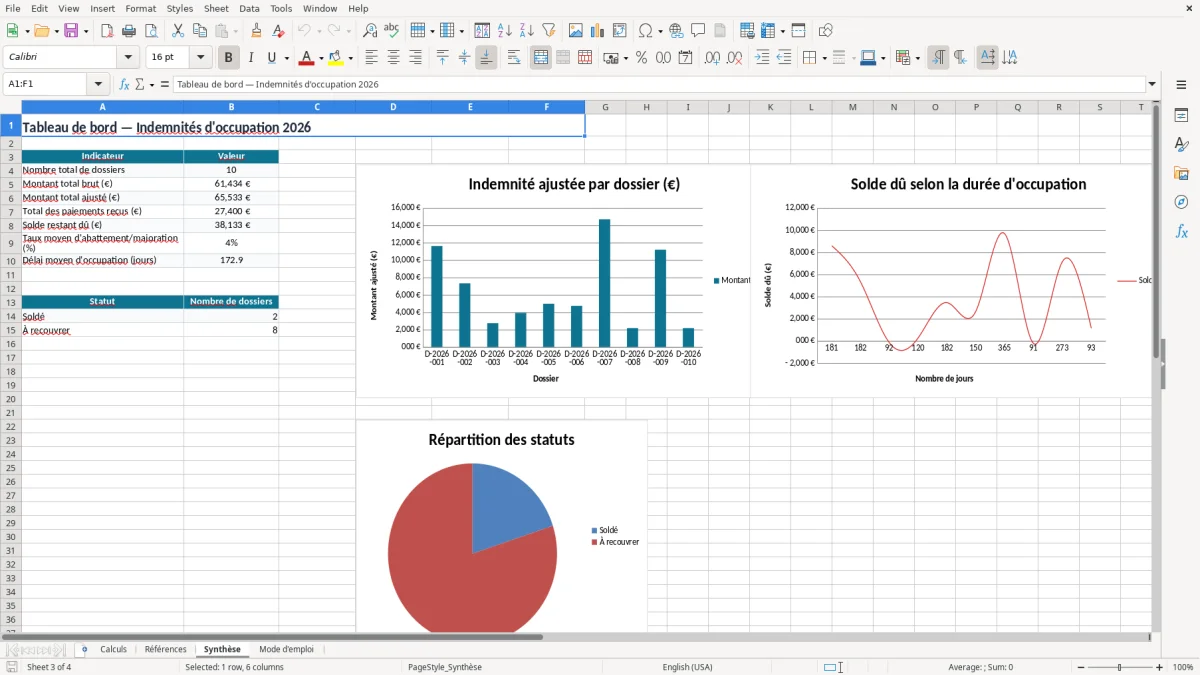Switch to the Calculs sheet tab
The image size is (1200, 675).
coord(113,649)
